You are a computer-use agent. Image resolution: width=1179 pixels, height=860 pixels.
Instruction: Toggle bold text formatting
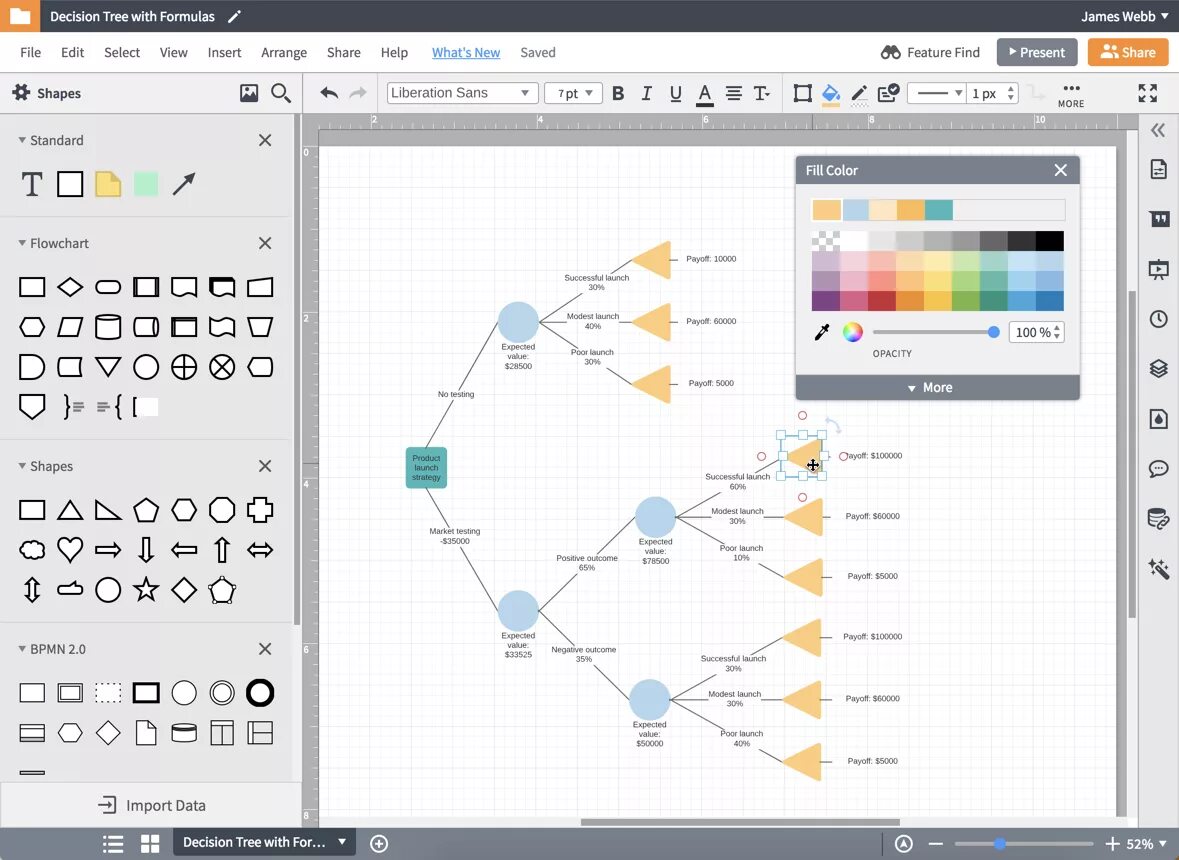(x=618, y=93)
